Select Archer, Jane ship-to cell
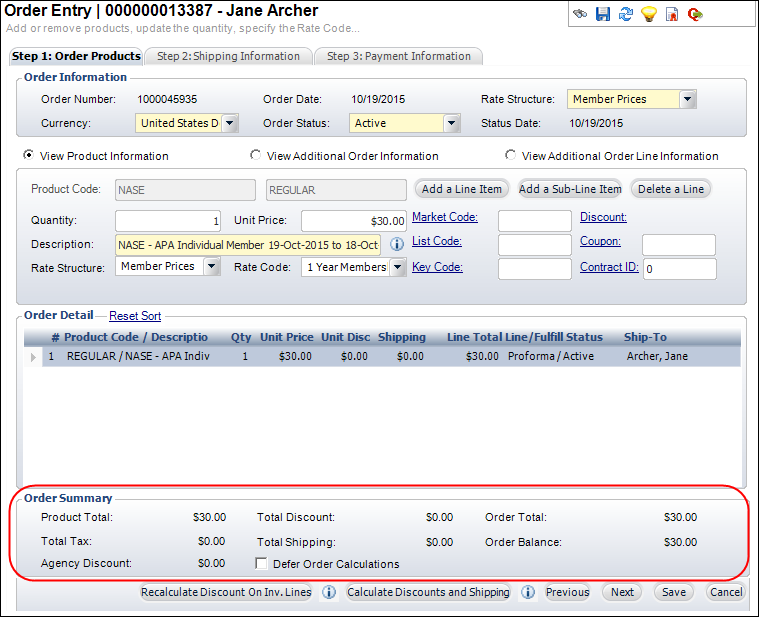 tap(657, 356)
